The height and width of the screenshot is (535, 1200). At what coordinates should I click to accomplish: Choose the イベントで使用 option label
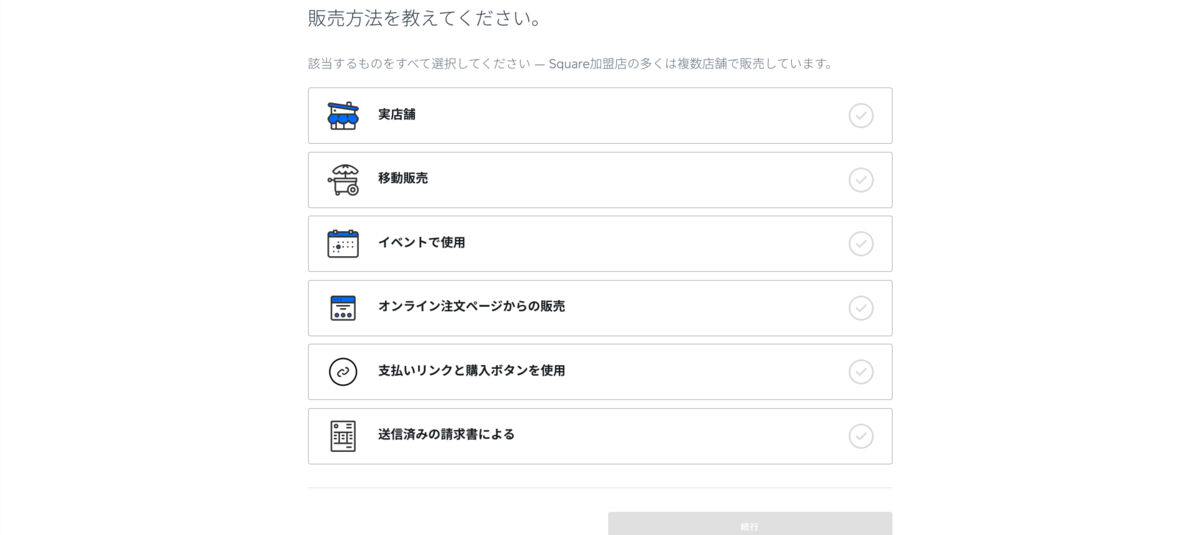pyautogui.click(x=421, y=243)
